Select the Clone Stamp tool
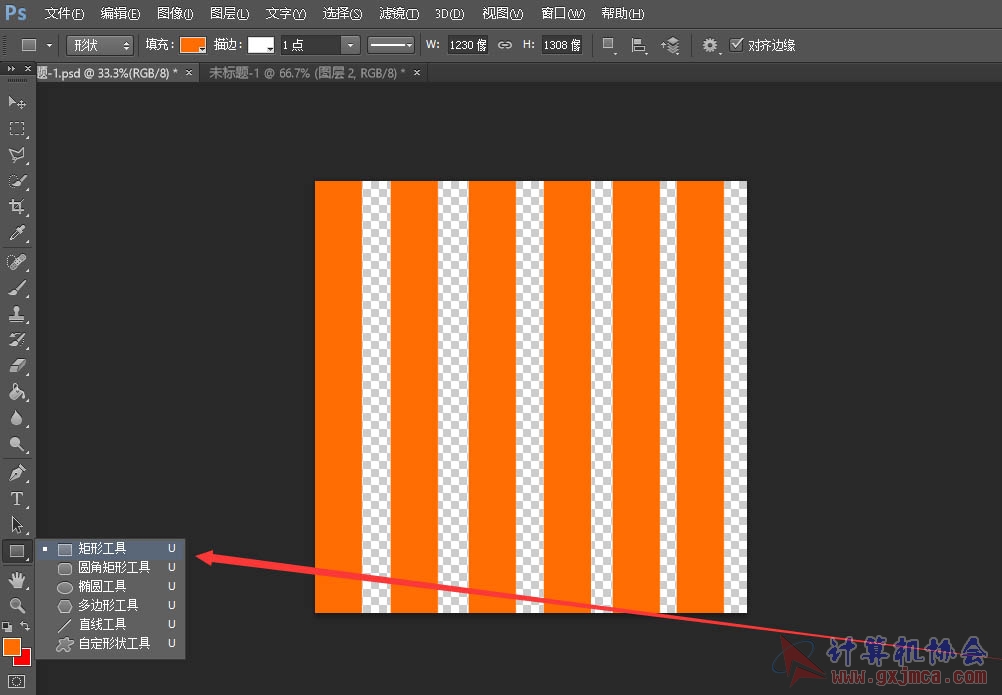Viewport: 1002px width, 695px height. pos(17,314)
